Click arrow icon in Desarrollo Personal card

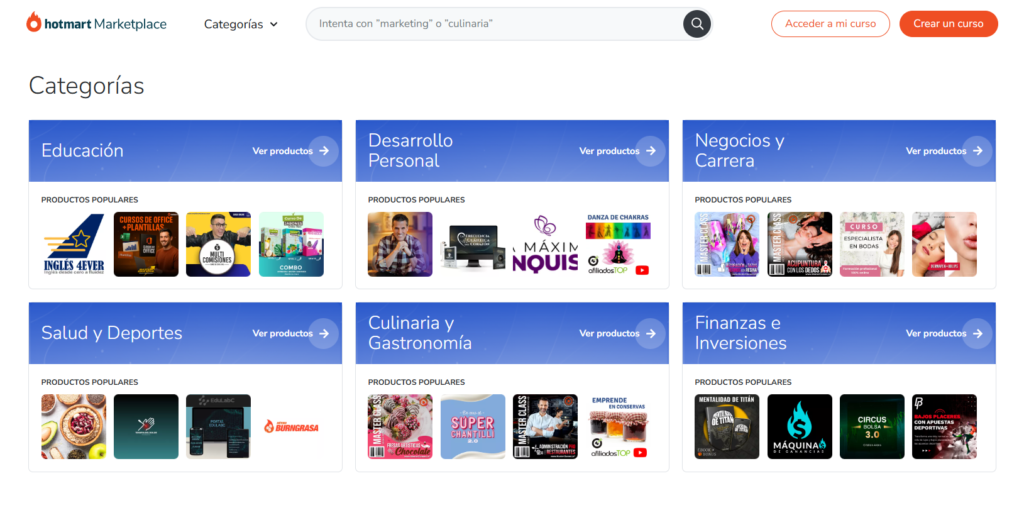tap(650, 151)
